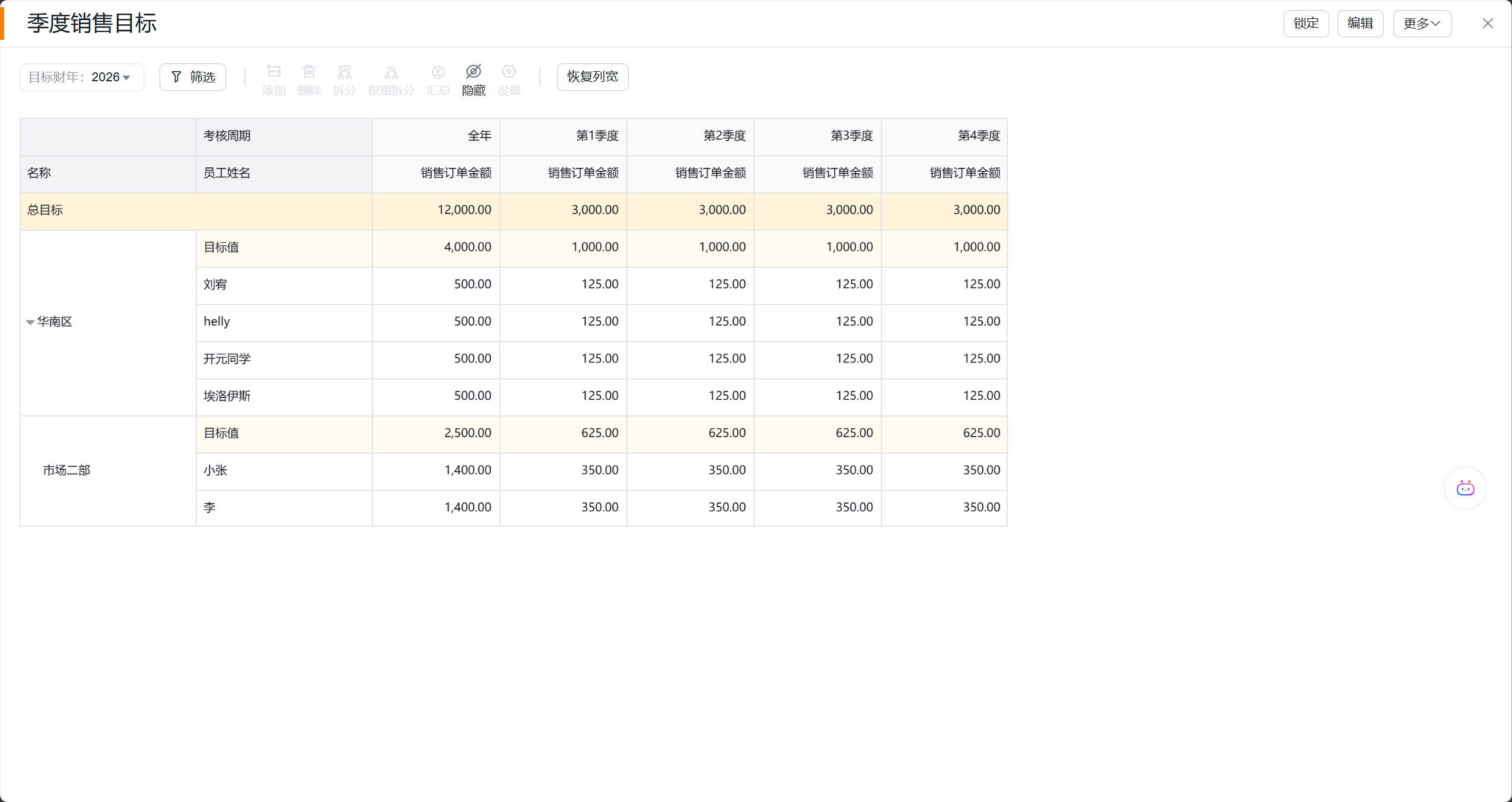Click the 名称 header cell

(x=108, y=173)
